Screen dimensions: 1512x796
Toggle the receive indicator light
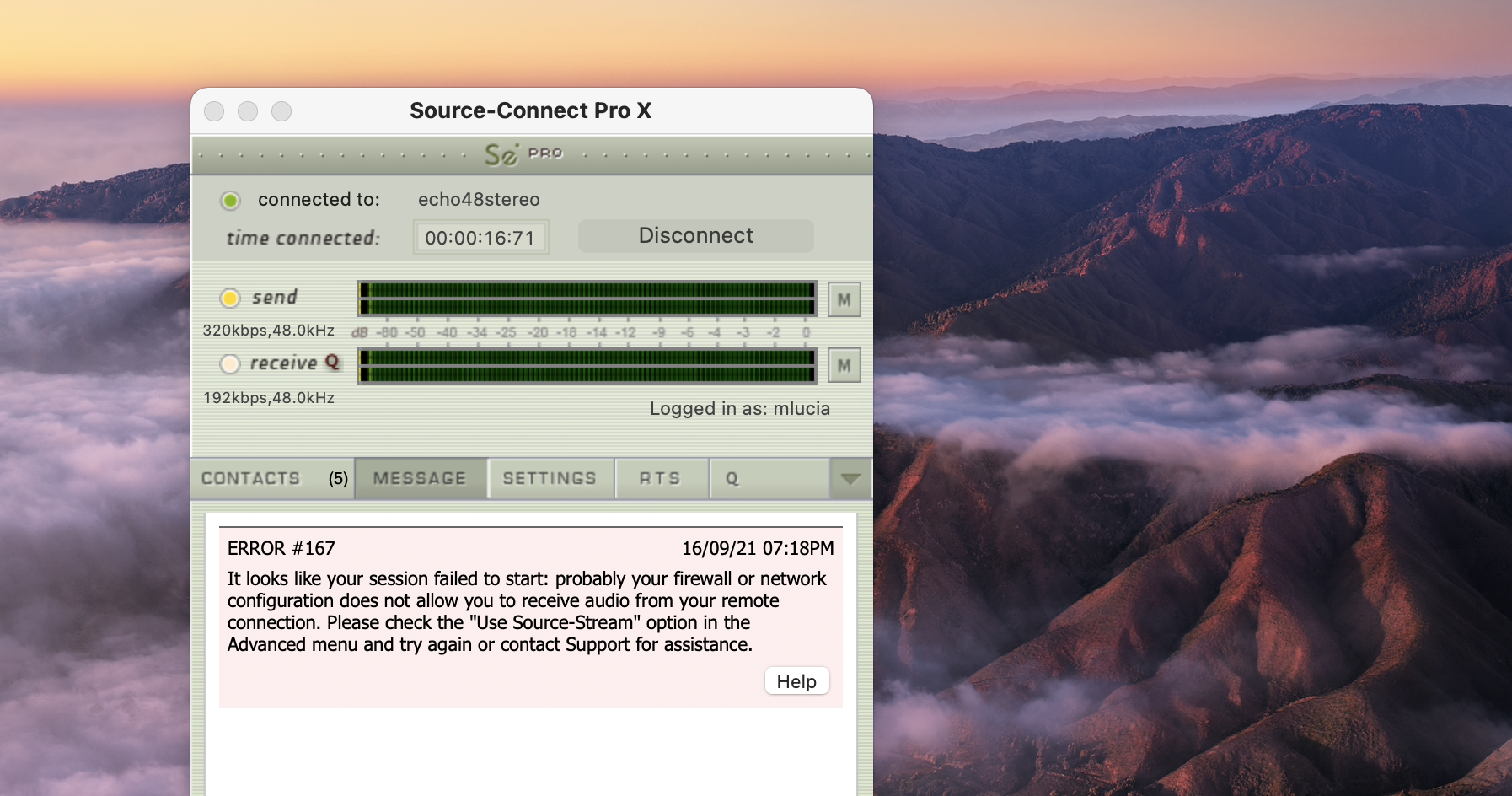pyautogui.click(x=230, y=364)
